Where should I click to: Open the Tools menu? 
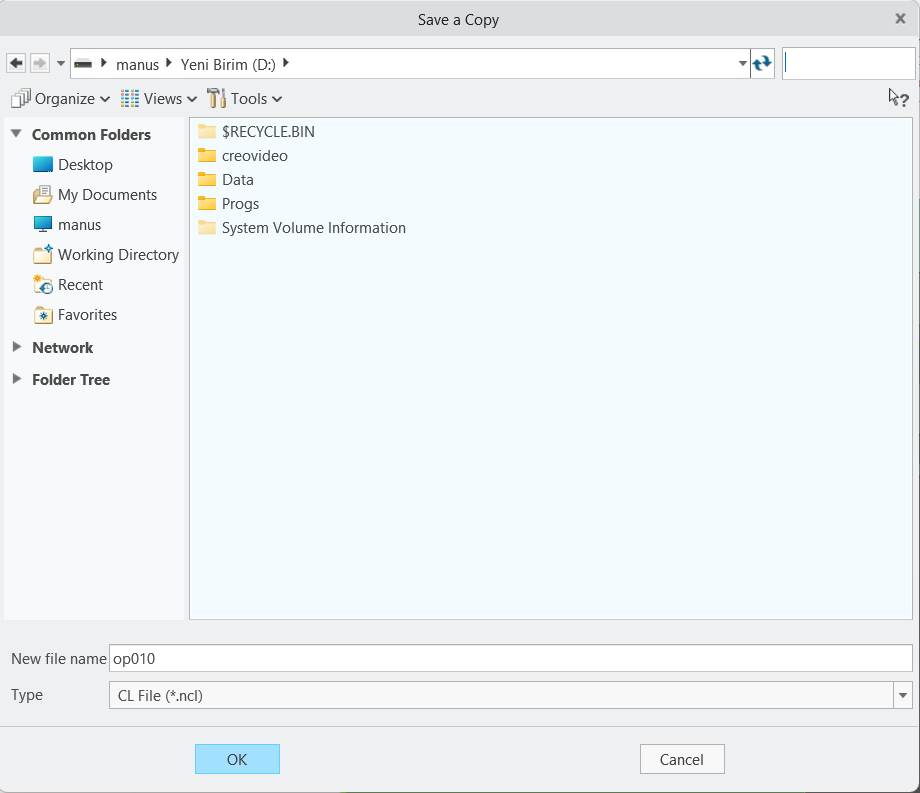[x=245, y=99]
